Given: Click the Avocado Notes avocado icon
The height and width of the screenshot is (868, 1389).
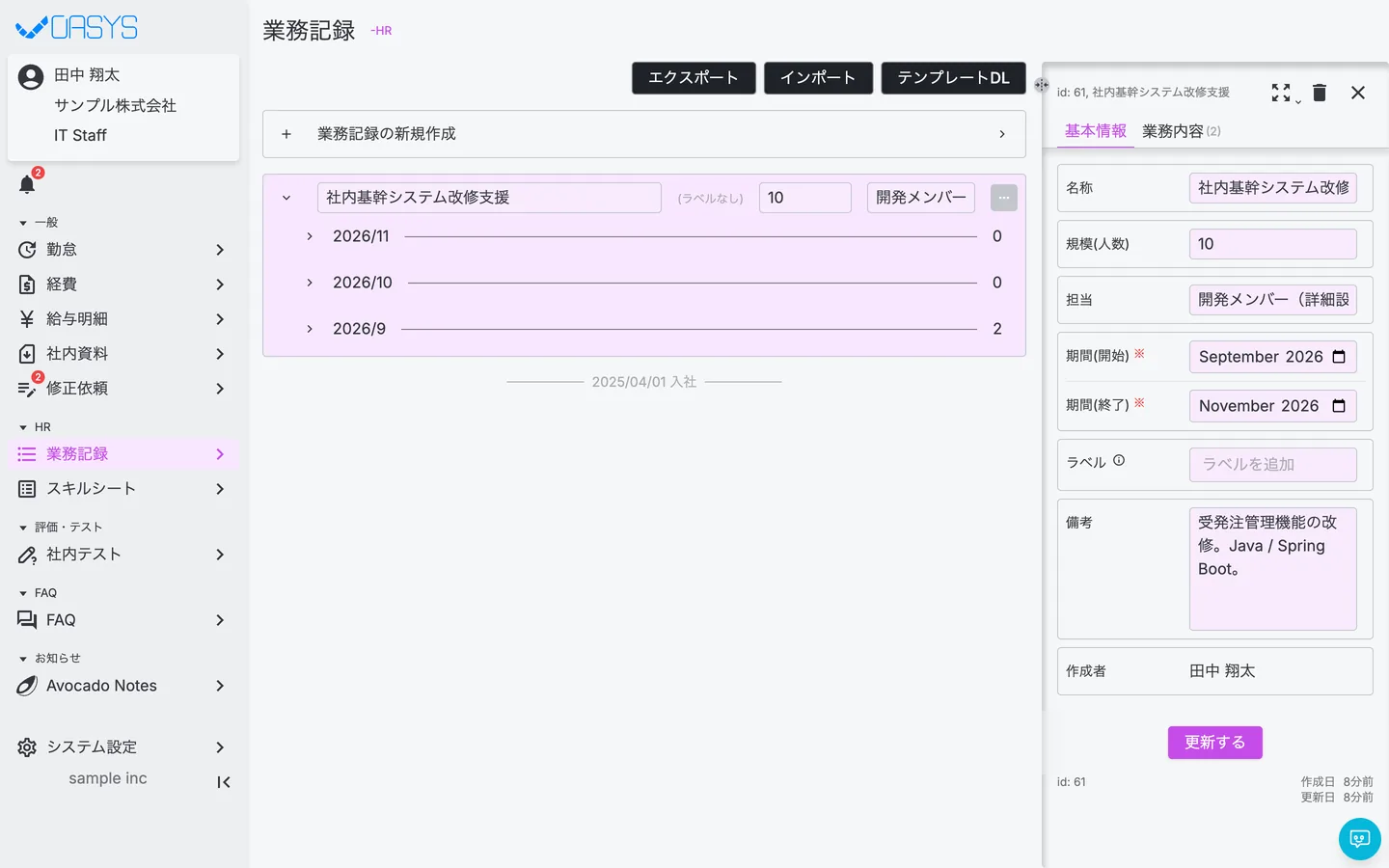Looking at the screenshot, I should click(x=27, y=686).
